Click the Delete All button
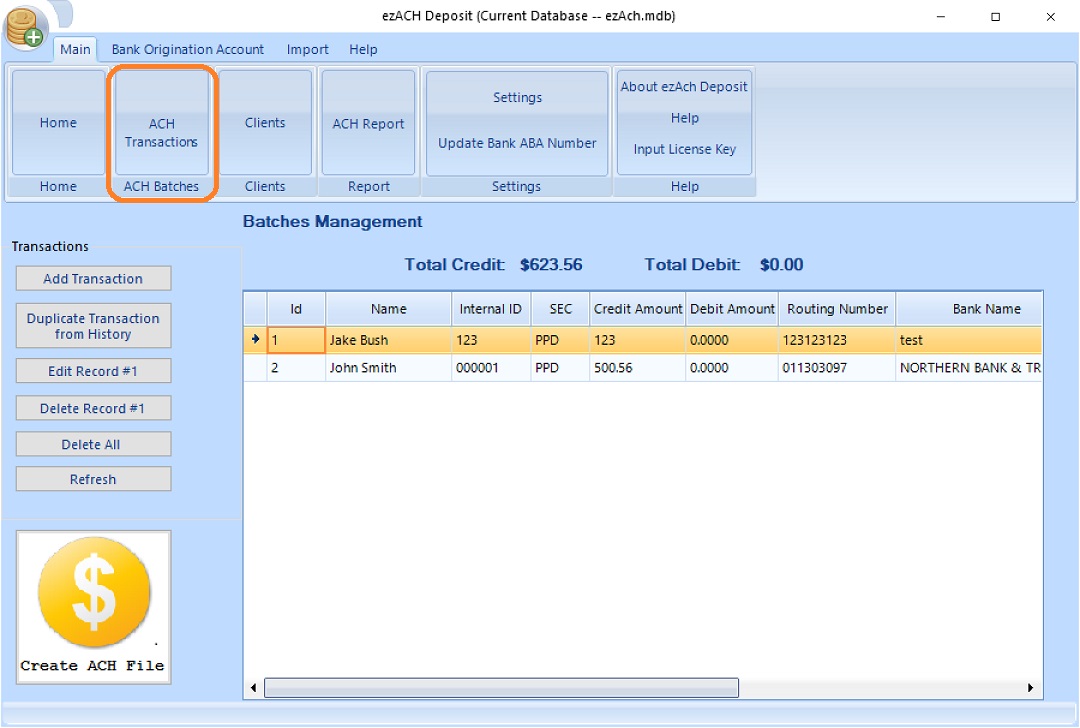1080x728 pixels. click(x=93, y=444)
